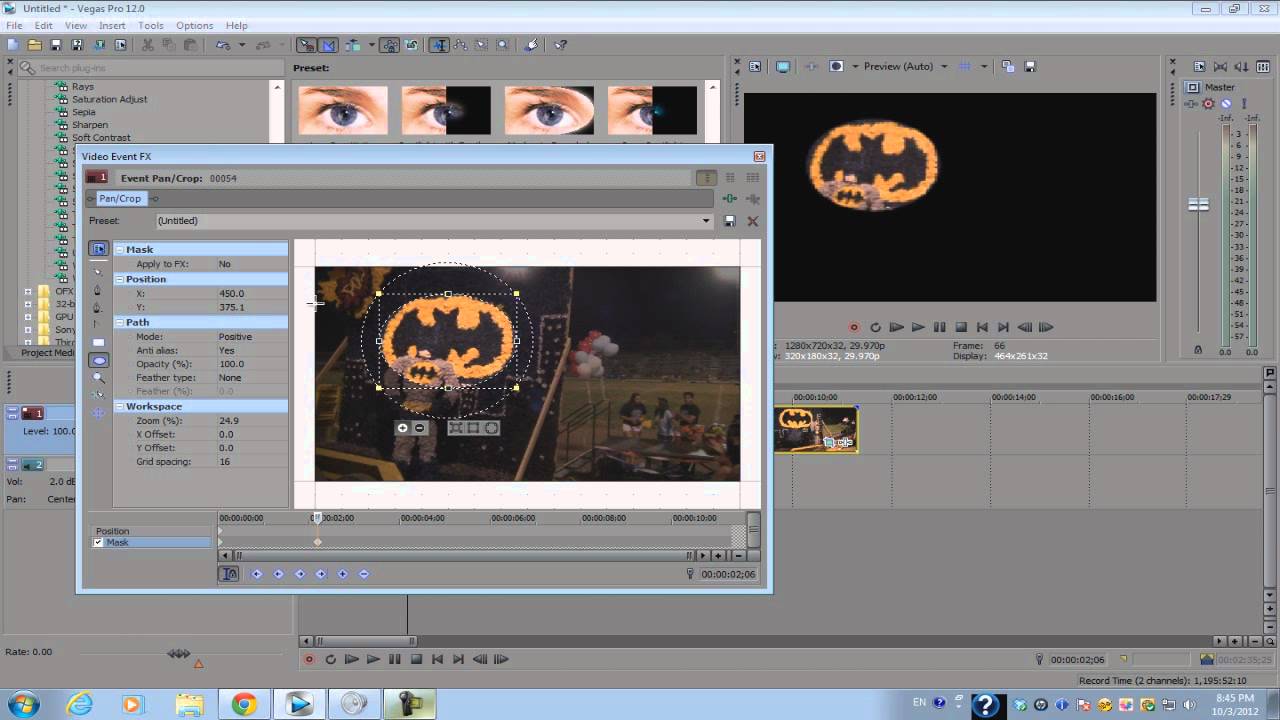1280x720 pixels.
Task: Toggle the Mask checkbox in keyframe track
Action: (98, 543)
